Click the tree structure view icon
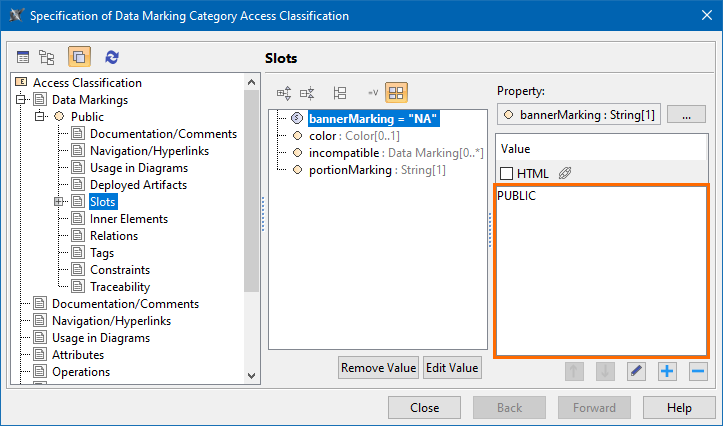 [x=47, y=58]
